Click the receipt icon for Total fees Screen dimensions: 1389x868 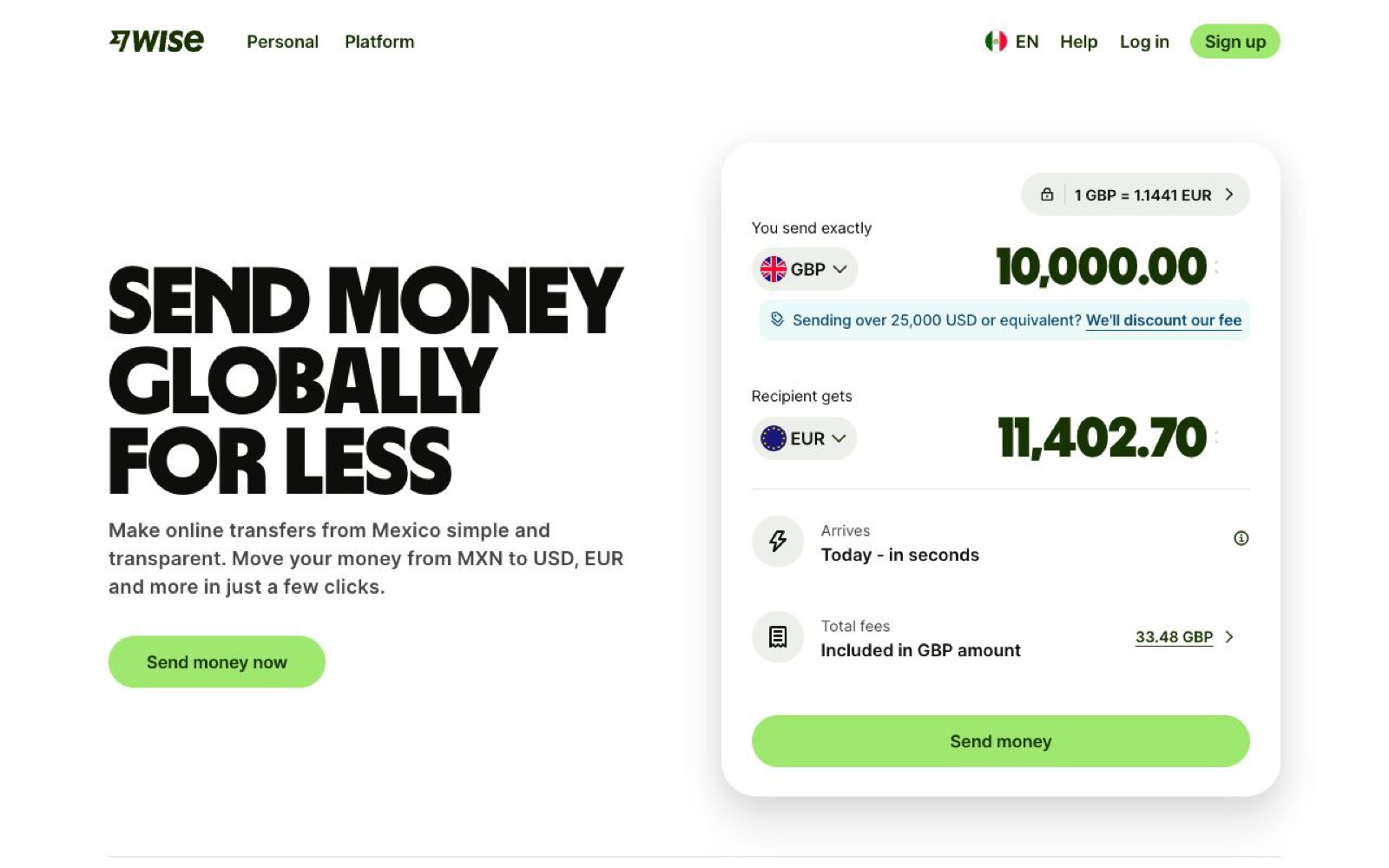778,637
